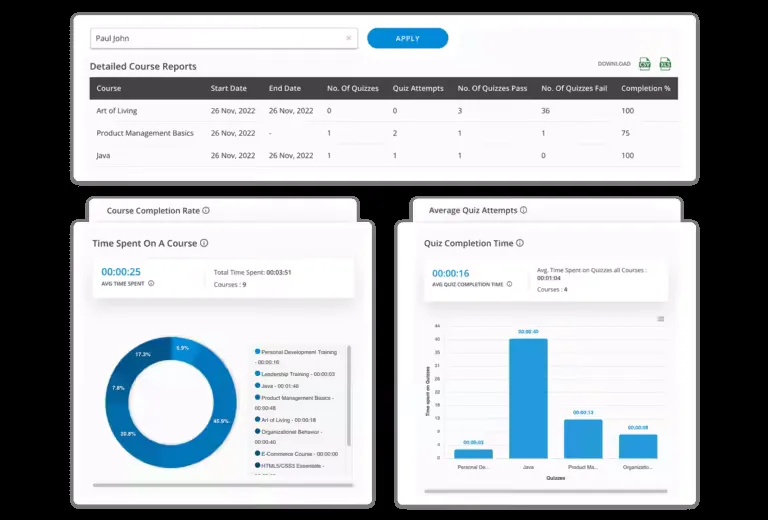
Task: Click the 36 quizzes fail cell
Action: click(x=546, y=111)
